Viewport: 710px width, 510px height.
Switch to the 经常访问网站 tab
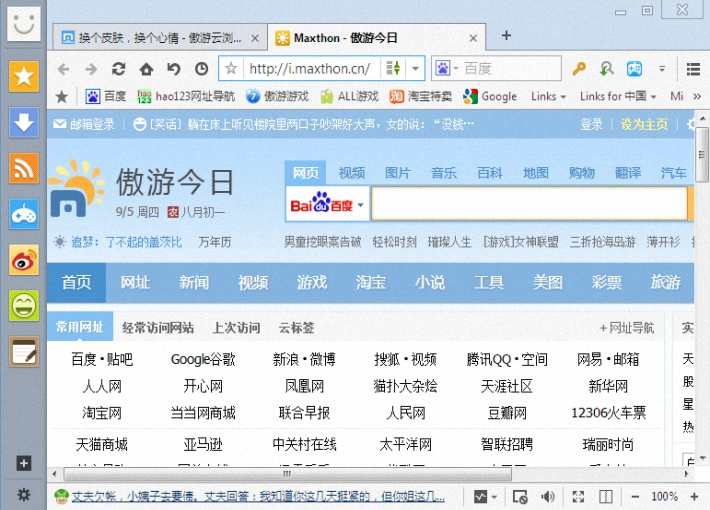158,327
